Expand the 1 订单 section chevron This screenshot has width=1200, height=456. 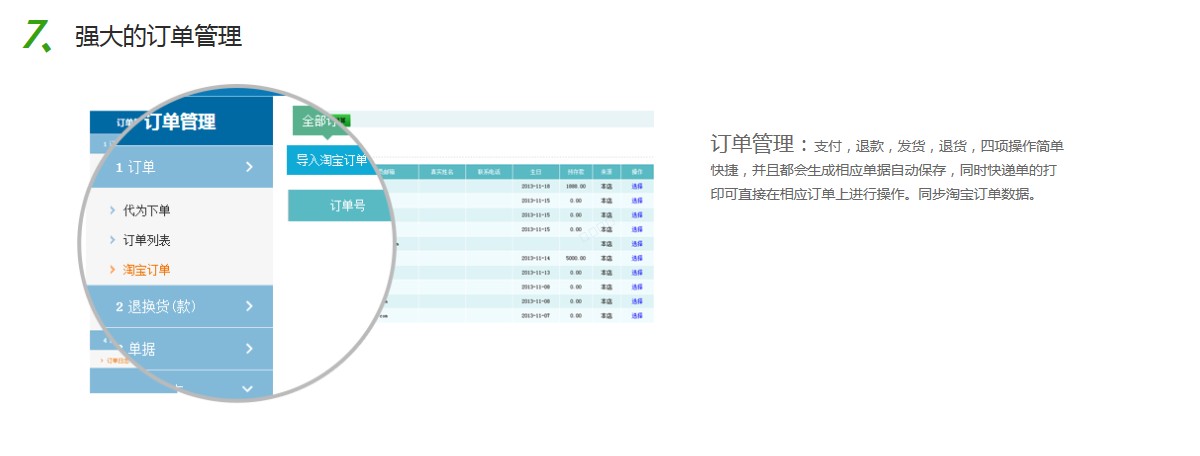pos(249,168)
